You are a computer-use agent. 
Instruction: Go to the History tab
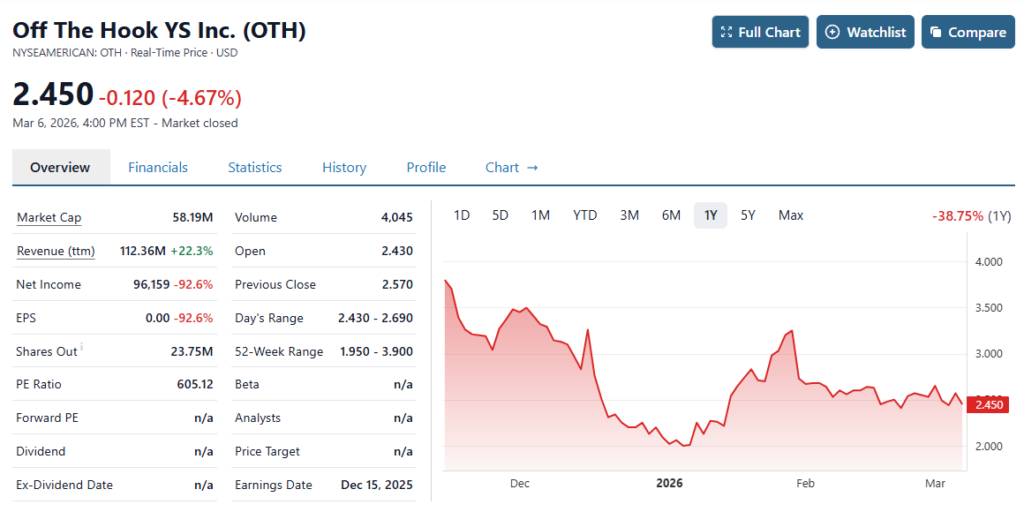pos(344,167)
